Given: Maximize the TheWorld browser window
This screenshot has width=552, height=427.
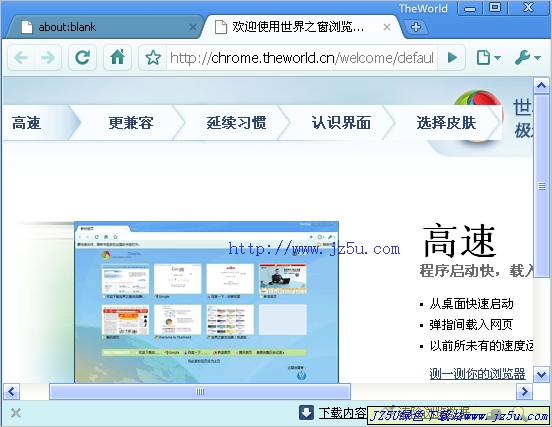Looking at the screenshot, I should tap(495, 8).
